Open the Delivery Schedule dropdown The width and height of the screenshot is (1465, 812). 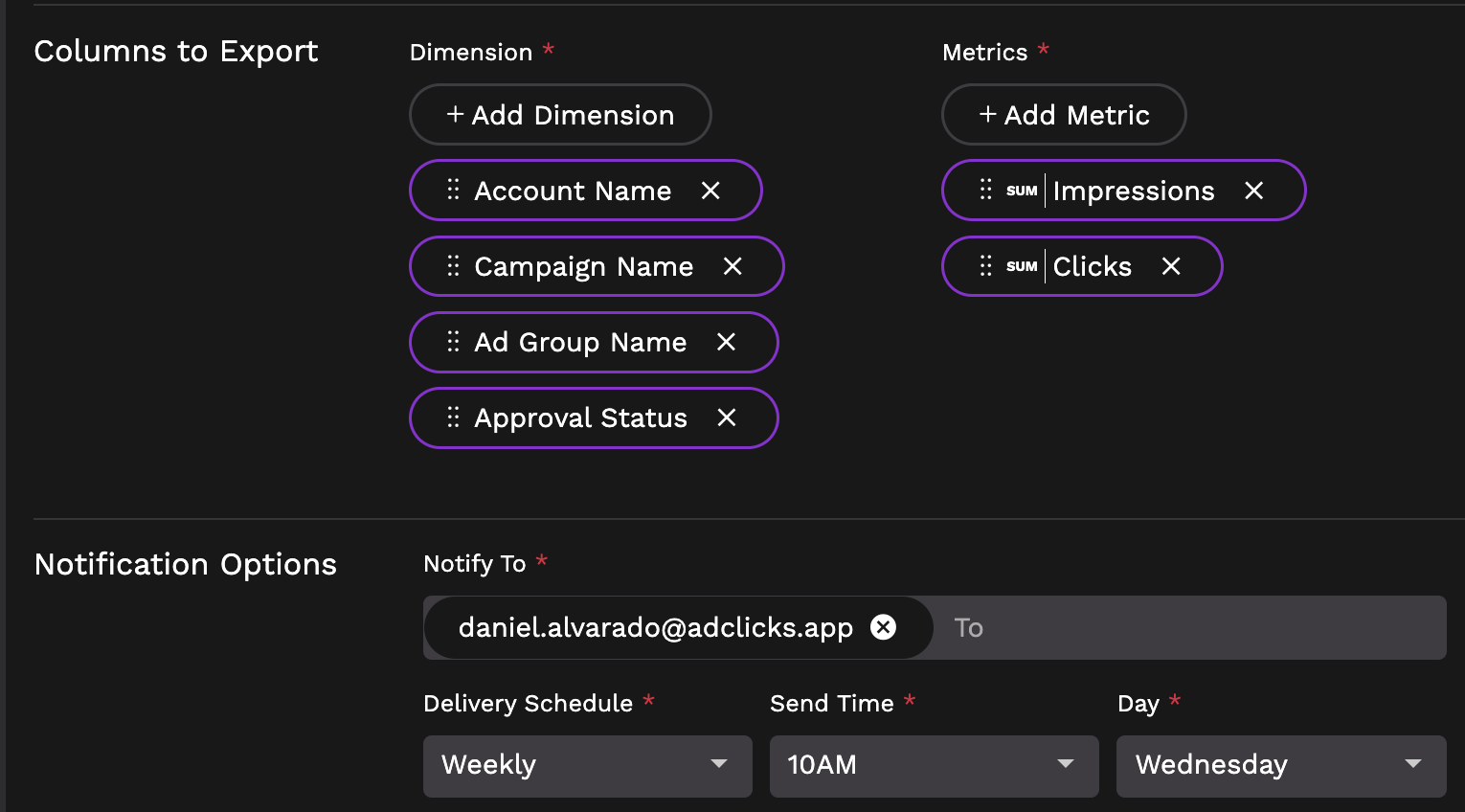[x=587, y=765]
